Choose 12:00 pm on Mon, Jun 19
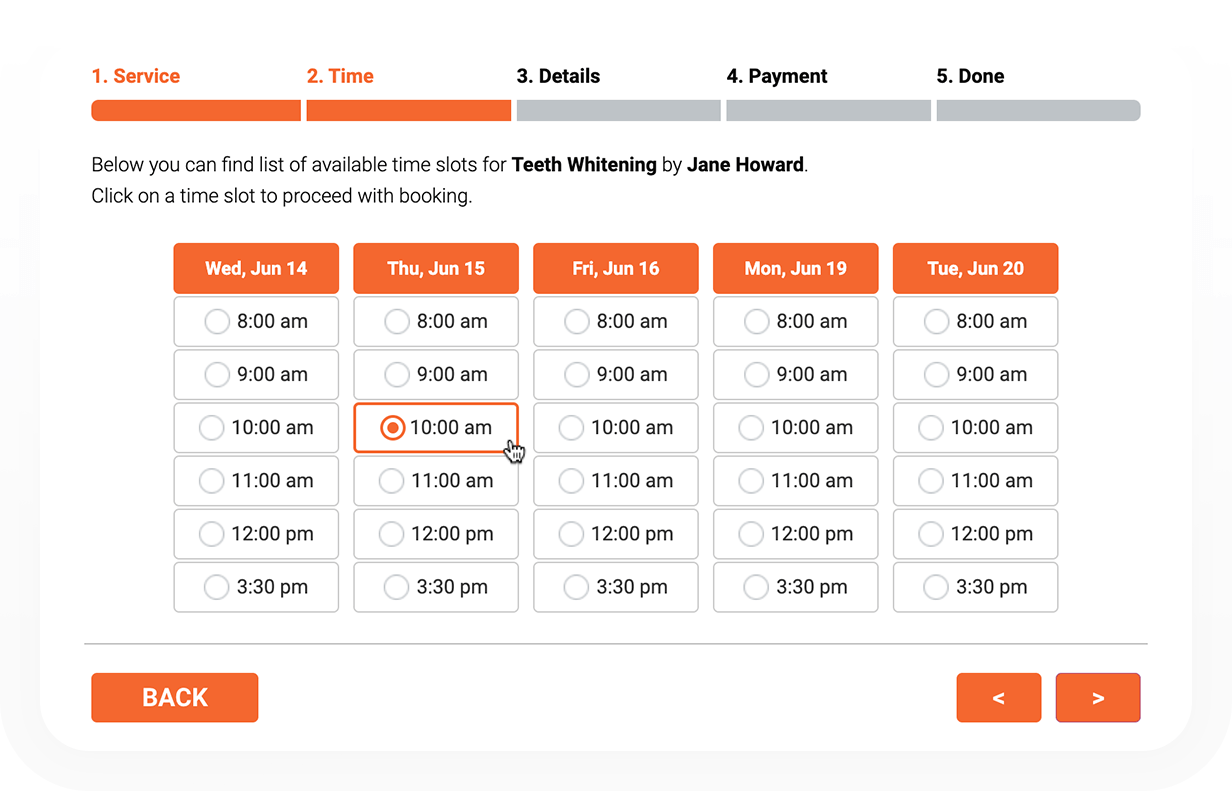The image size is (1232, 791). coord(796,534)
